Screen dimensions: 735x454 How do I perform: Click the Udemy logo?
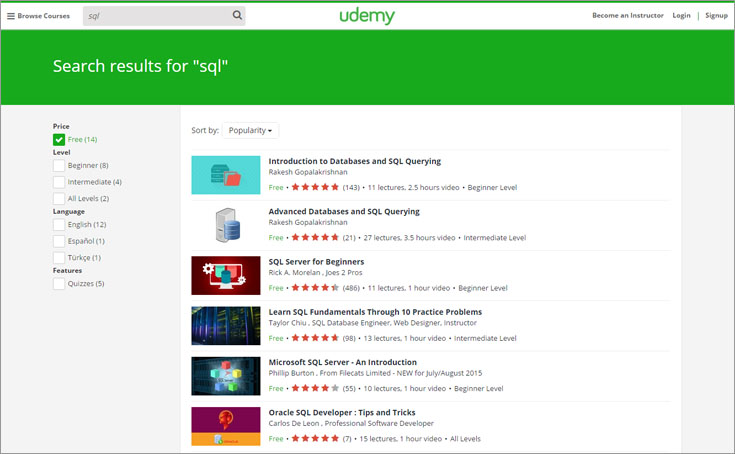pos(367,16)
